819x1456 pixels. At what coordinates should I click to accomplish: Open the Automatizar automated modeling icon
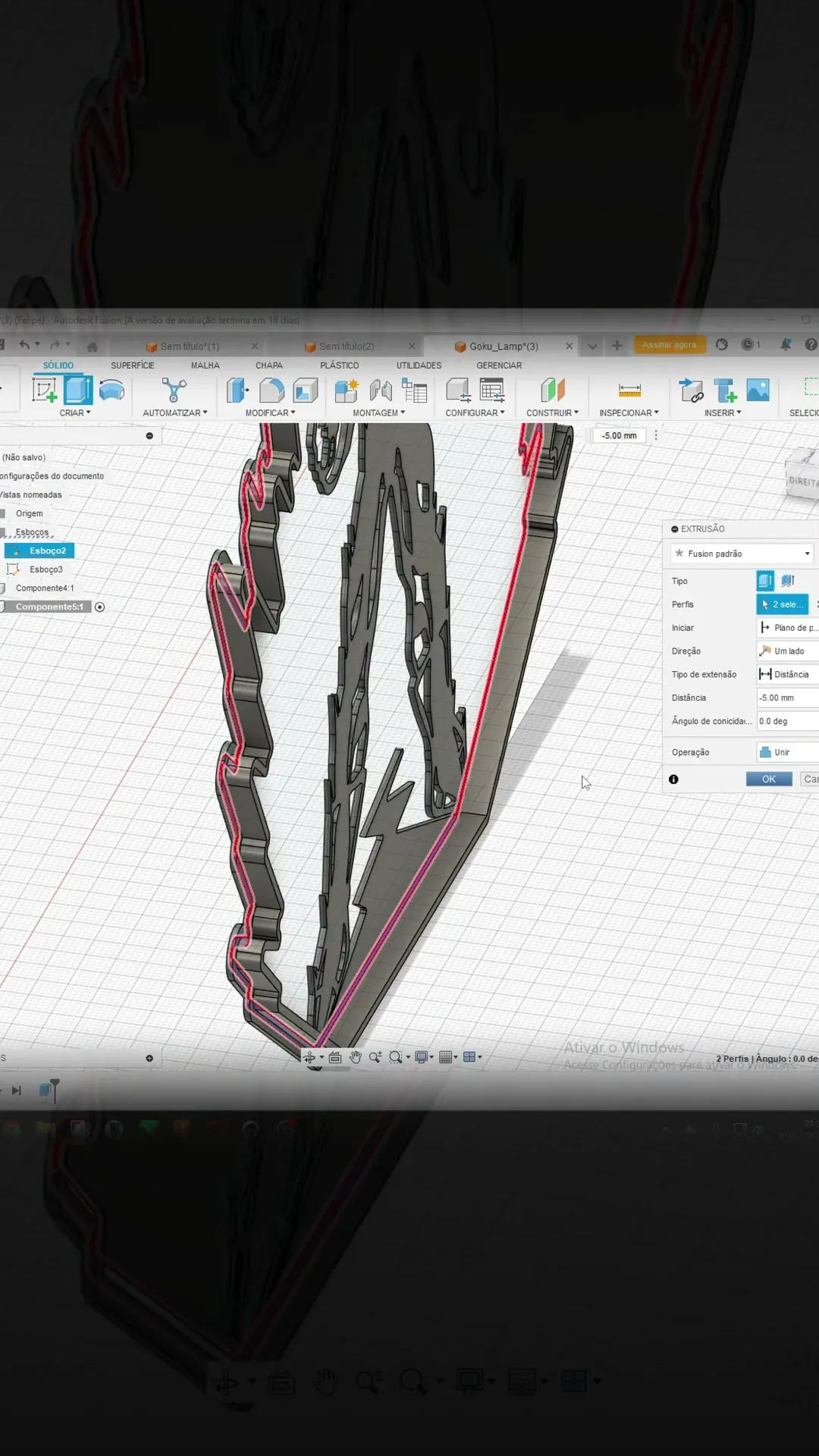tap(174, 391)
